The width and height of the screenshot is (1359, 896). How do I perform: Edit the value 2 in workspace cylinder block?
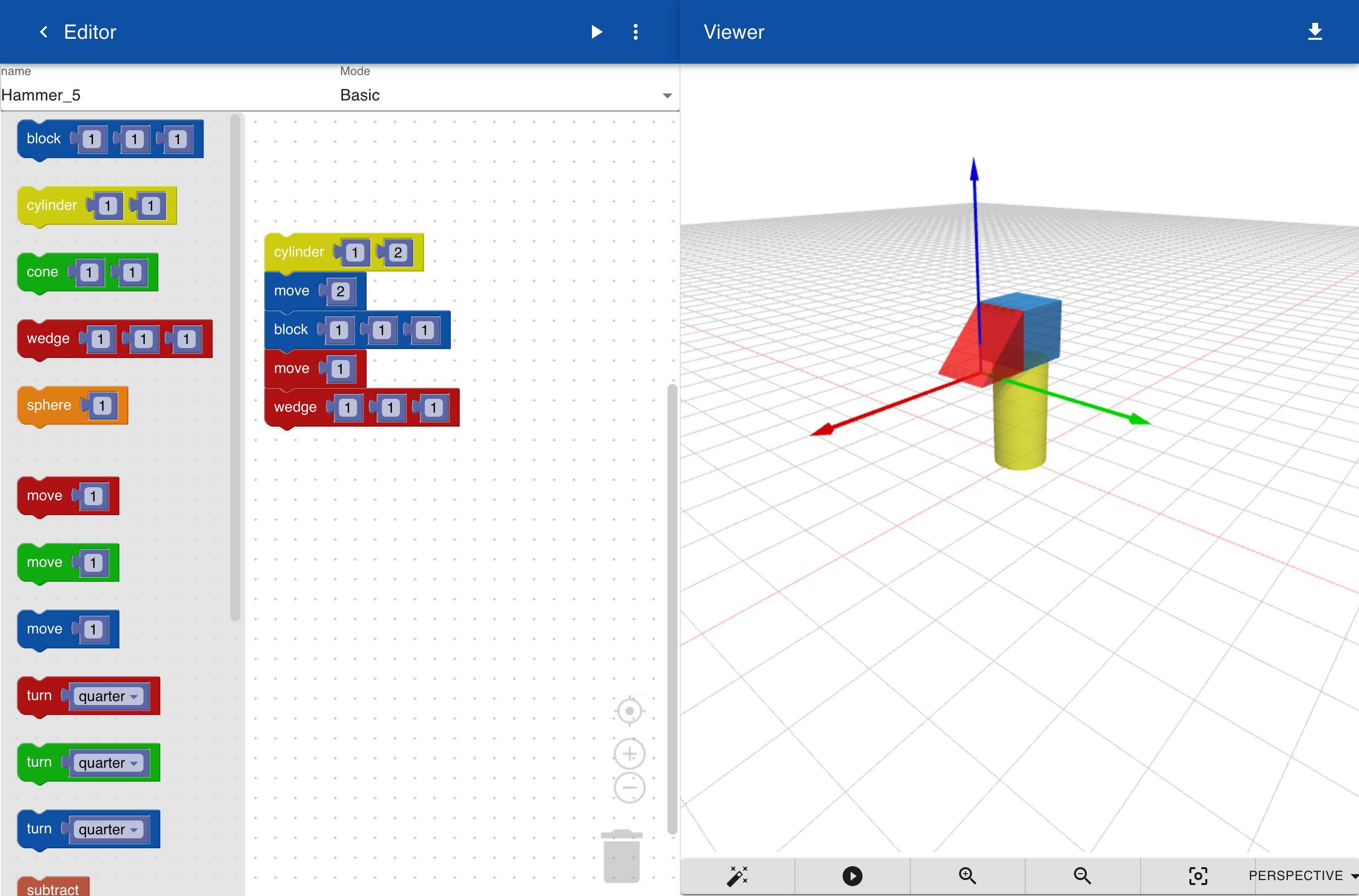click(397, 253)
